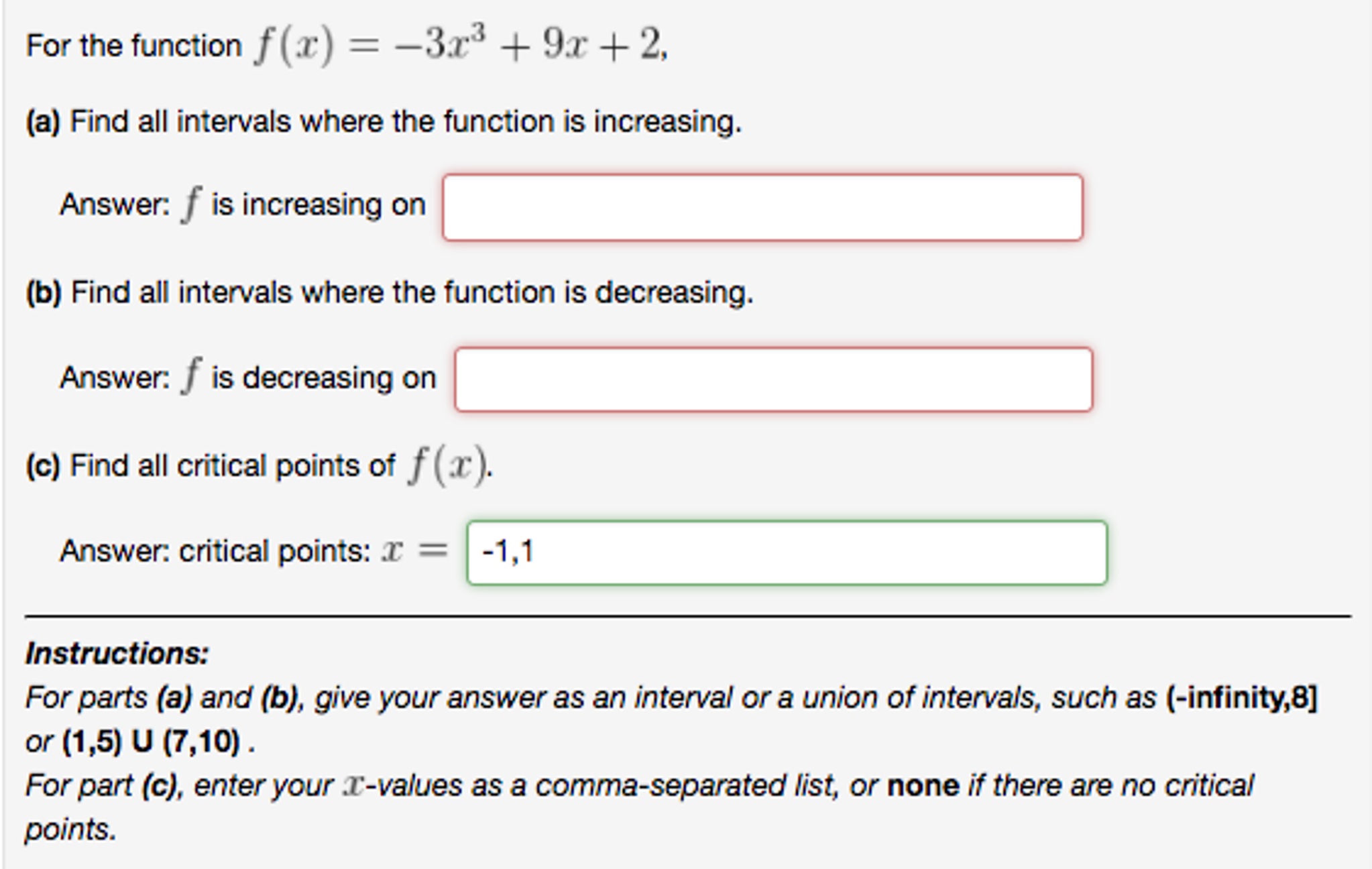The width and height of the screenshot is (1372, 869).
Task: Click the function formula f(x) = -3x³ + 9x + 2
Action: [460, 46]
